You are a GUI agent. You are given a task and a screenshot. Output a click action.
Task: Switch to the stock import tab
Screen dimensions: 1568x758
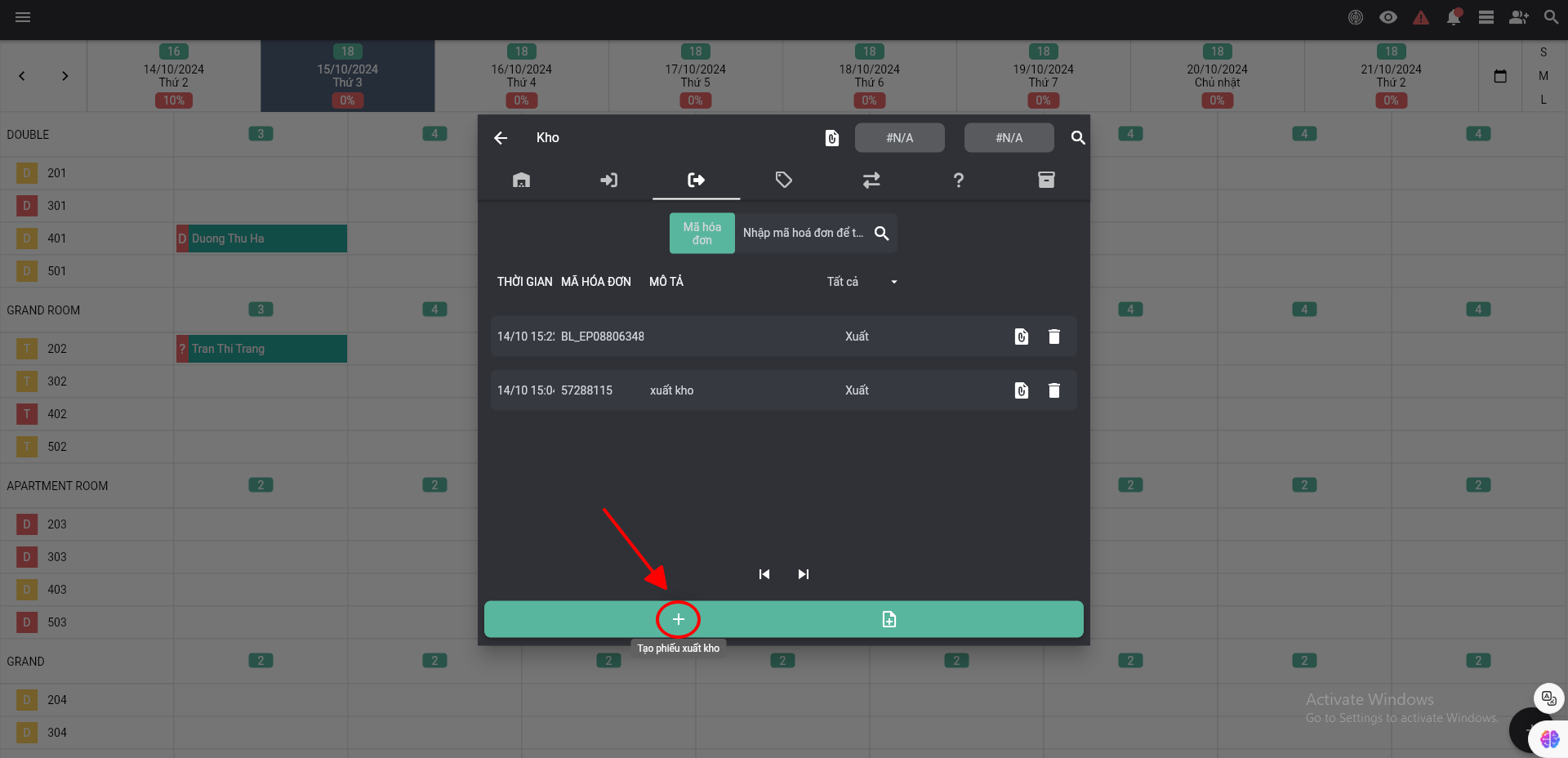pos(609,180)
